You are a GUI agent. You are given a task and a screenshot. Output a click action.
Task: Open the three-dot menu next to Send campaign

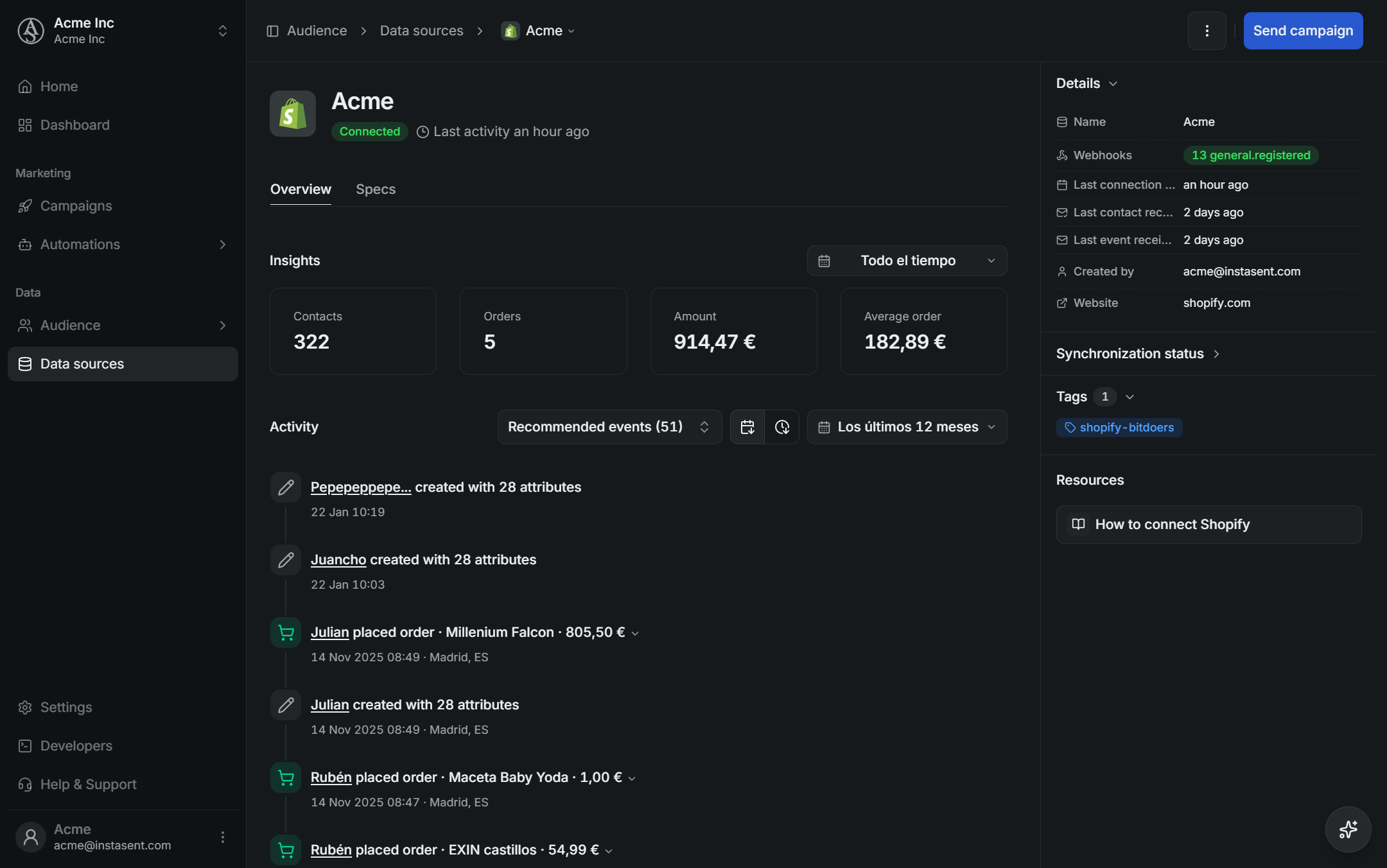(x=1207, y=31)
